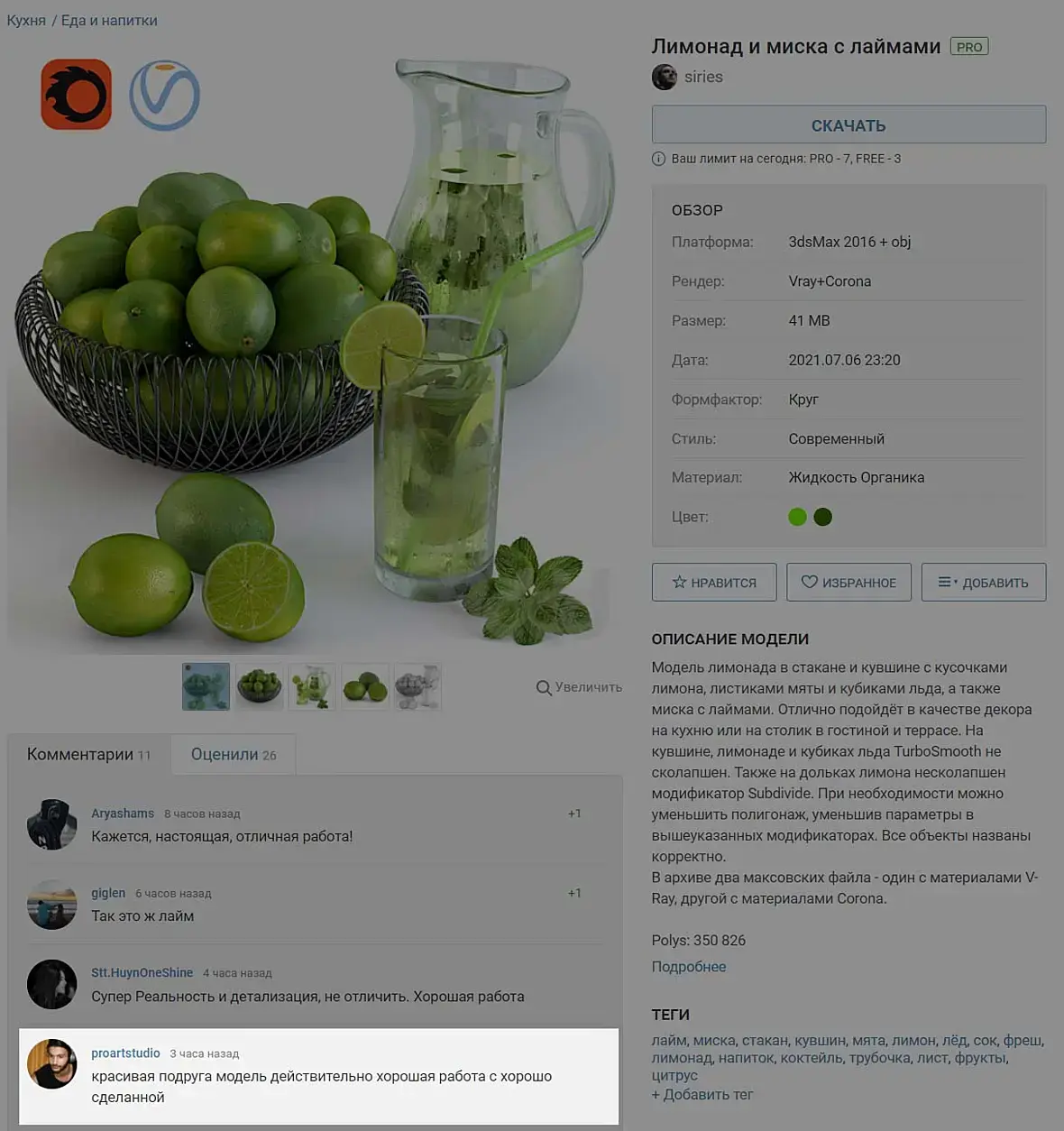1064x1131 pixels.
Task: Click the magnifier Увеличить icon
Action: pyautogui.click(x=544, y=688)
